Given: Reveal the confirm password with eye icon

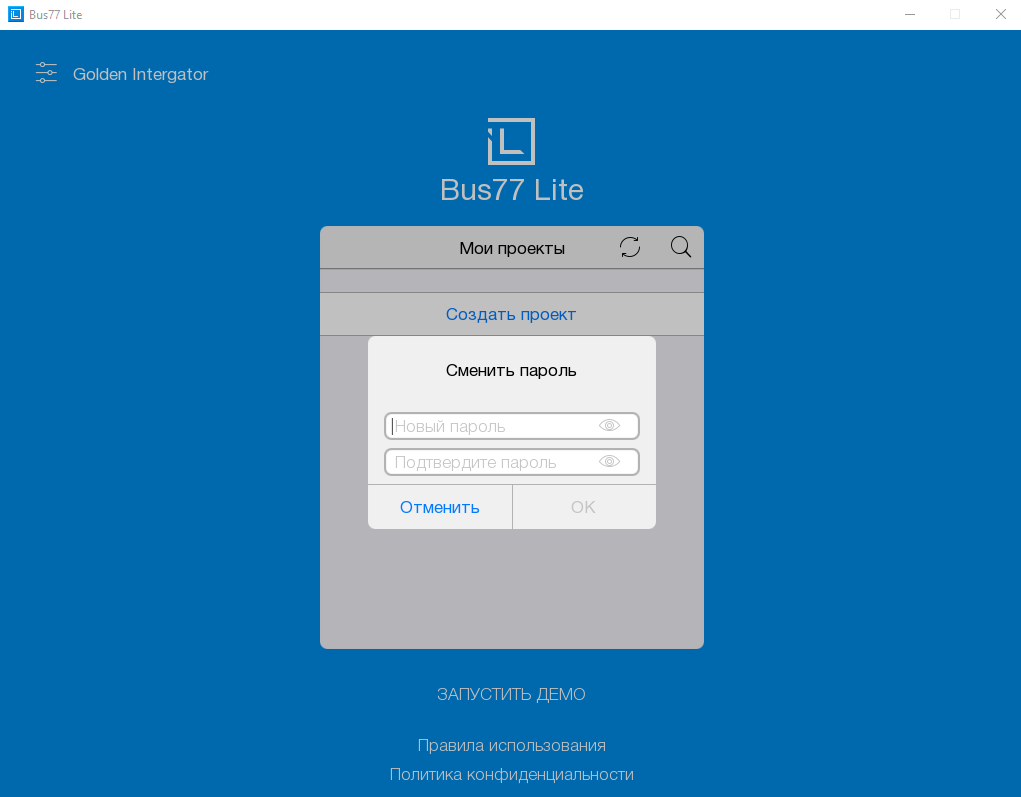Looking at the screenshot, I should pos(609,462).
